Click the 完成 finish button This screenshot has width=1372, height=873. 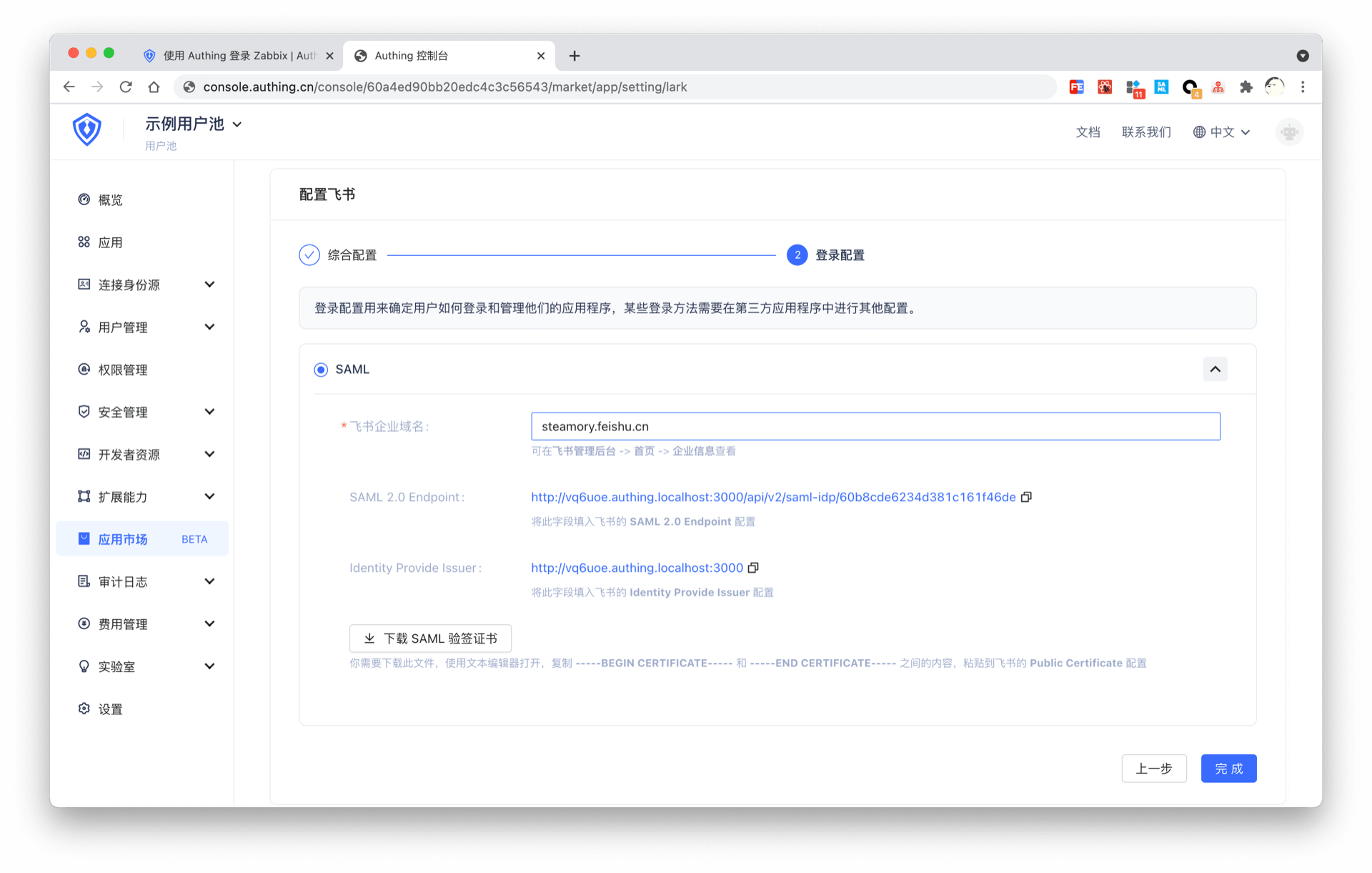(x=1228, y=769)
